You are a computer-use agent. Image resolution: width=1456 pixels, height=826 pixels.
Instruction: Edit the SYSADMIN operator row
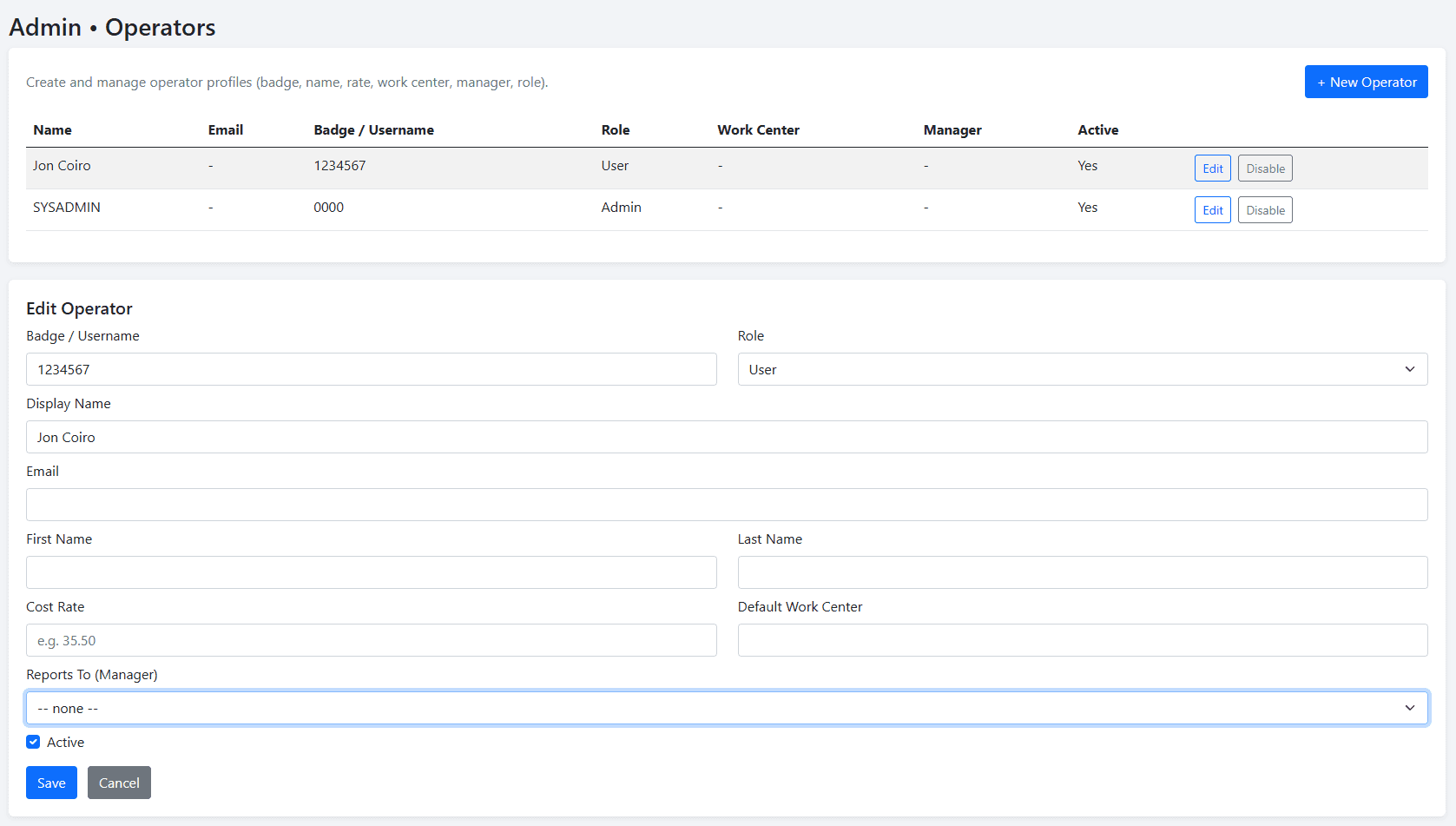(1212, 210)
